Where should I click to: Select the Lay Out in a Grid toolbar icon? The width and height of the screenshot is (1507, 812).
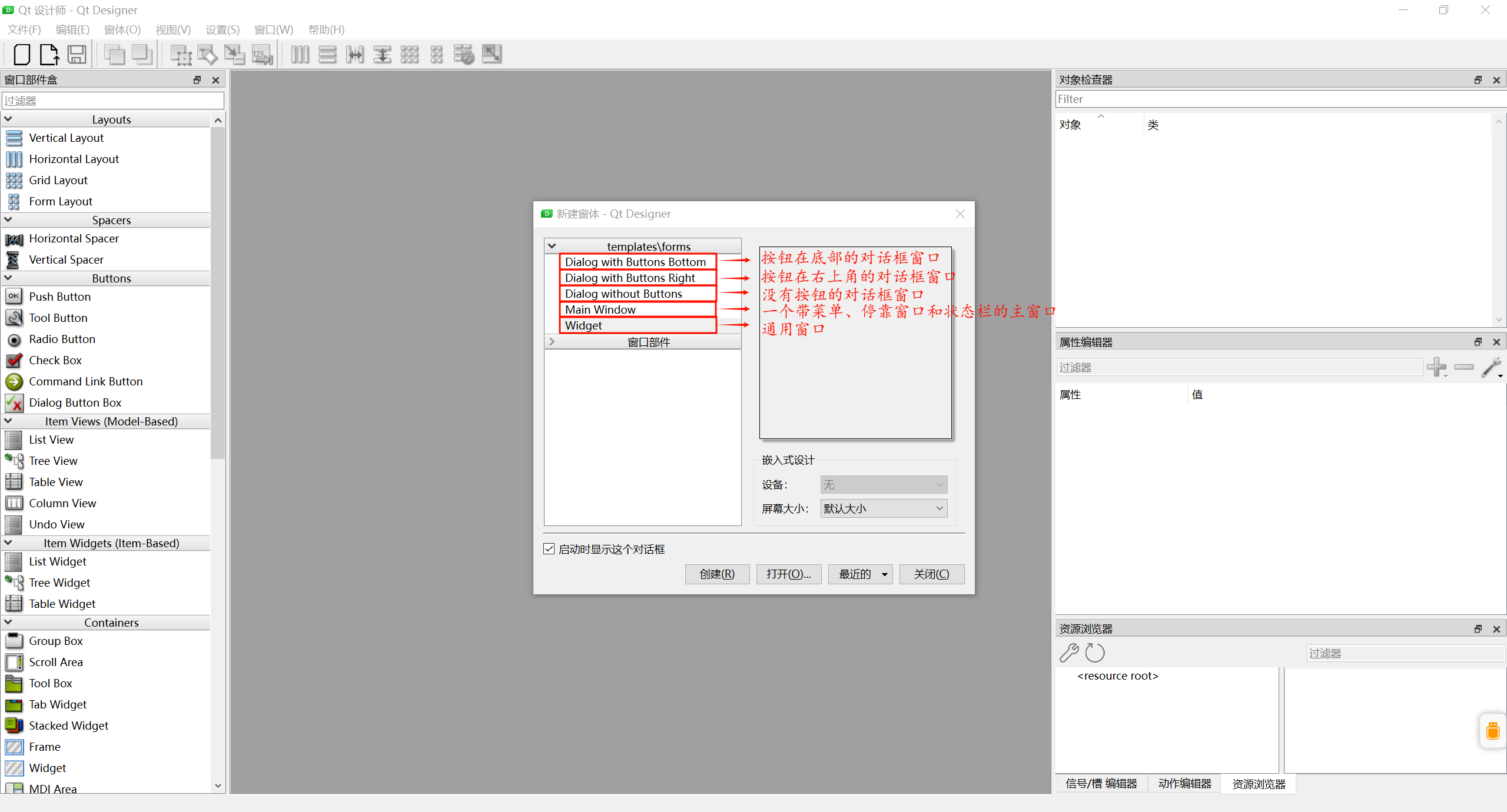[x=409, y=54]
